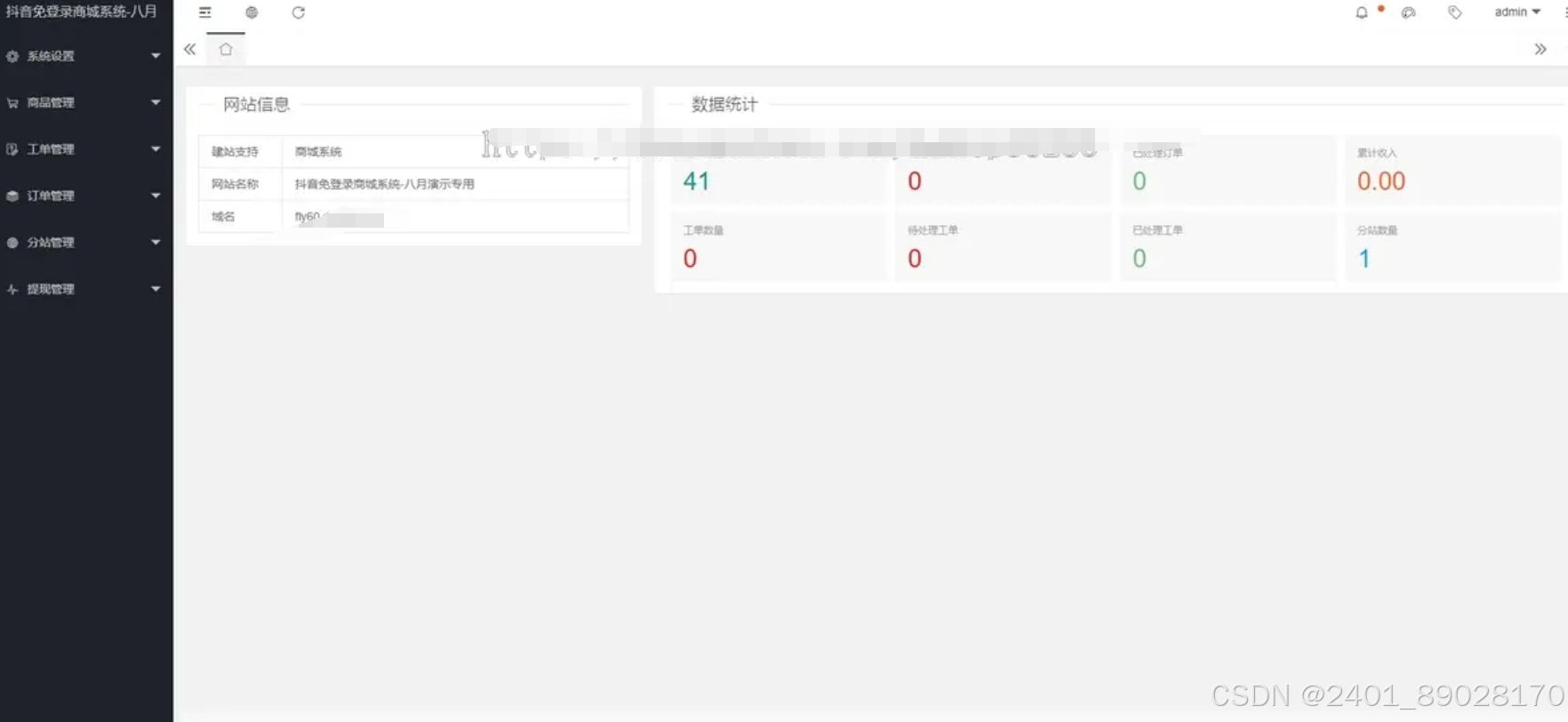Open the notification bell
1568x722 pixels.
tap(1362, 12)
